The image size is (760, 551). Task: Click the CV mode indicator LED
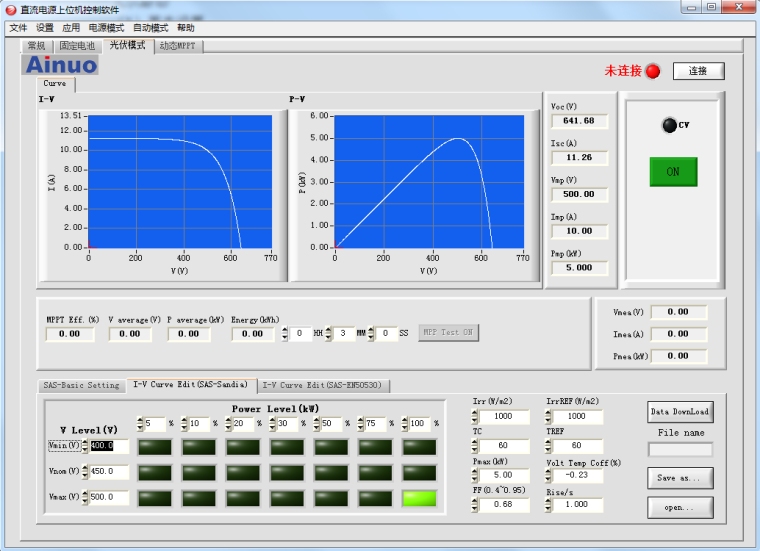point(669,125)
